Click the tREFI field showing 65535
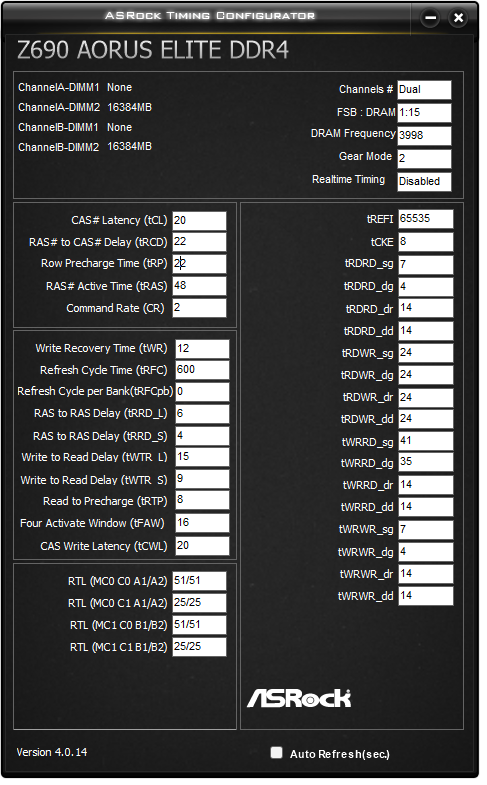This screenshot has width=487, height=785. point(426,219)
